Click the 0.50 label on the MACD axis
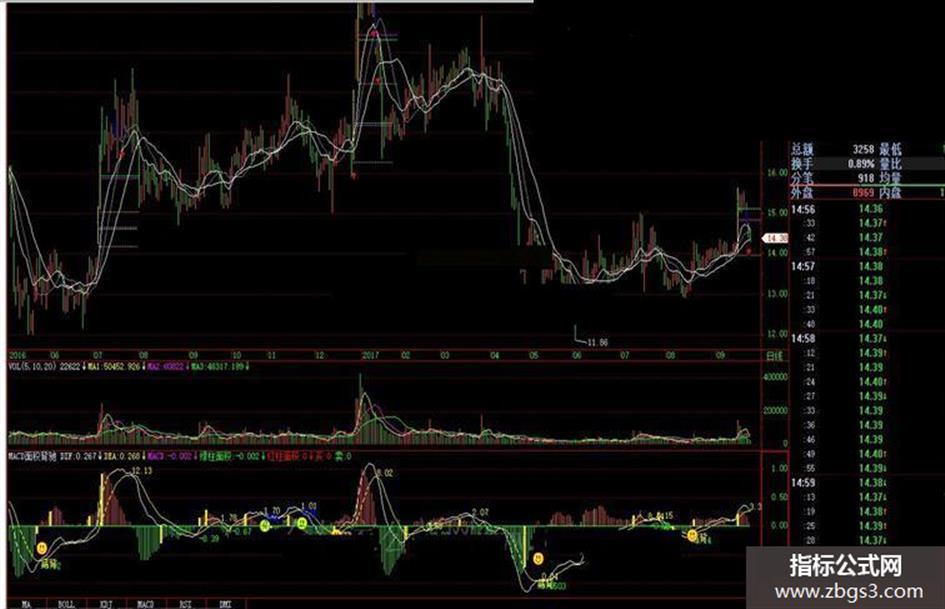 pos(779,497)
